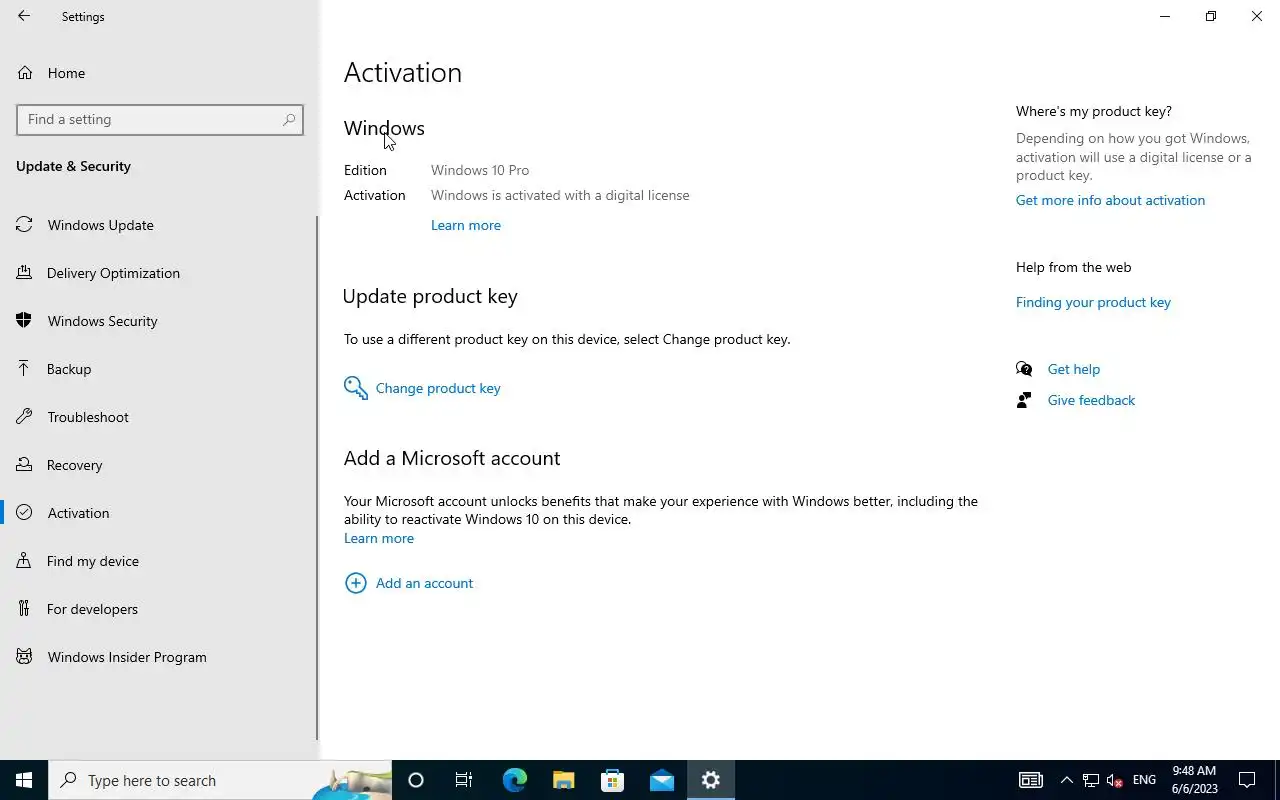Open the notification Action Center
Viewport: 1280px width, 800px height.
tap(1247, 780)
